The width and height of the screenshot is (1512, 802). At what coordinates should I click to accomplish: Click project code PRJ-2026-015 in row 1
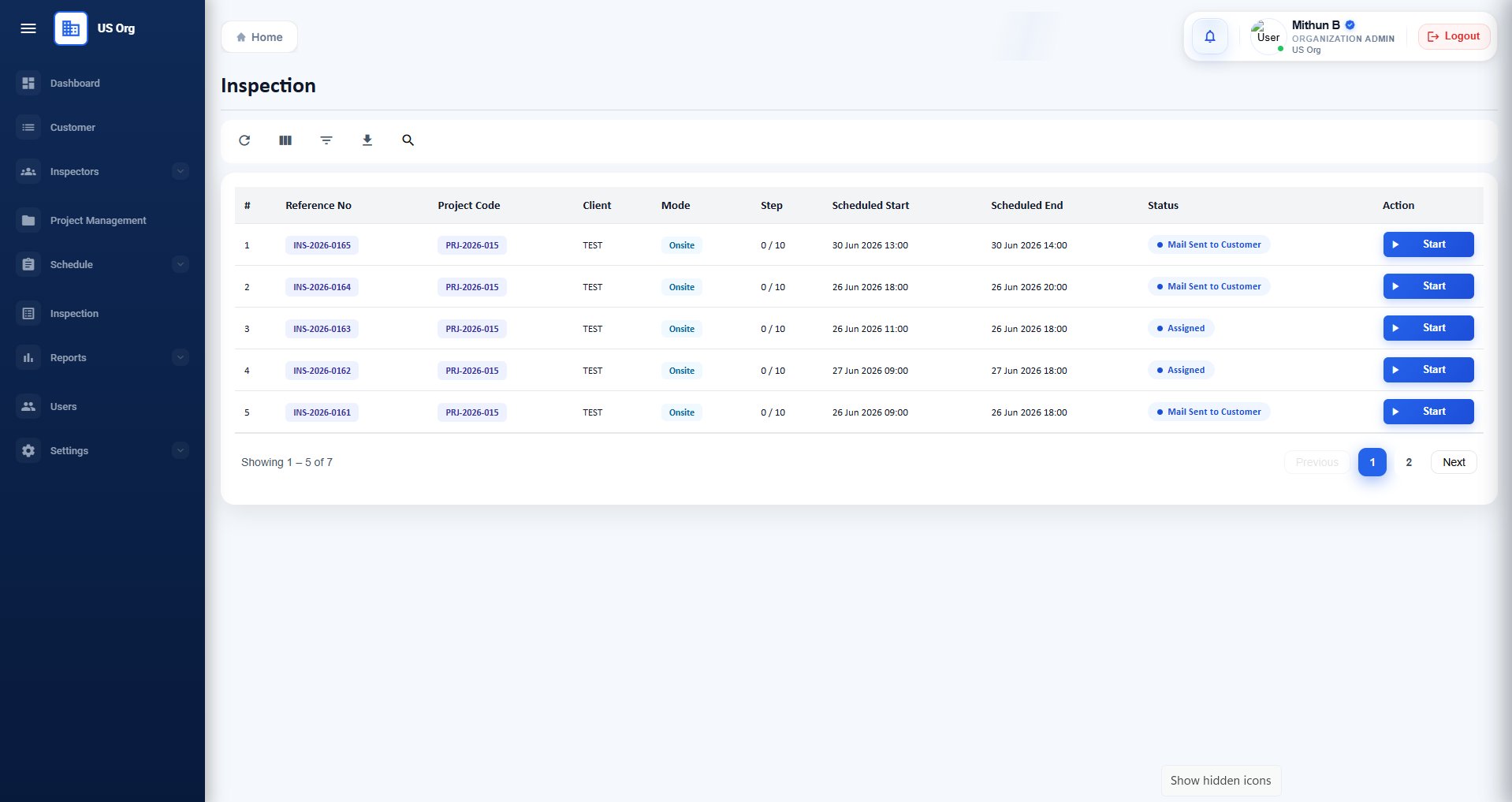tap(472, 245)
